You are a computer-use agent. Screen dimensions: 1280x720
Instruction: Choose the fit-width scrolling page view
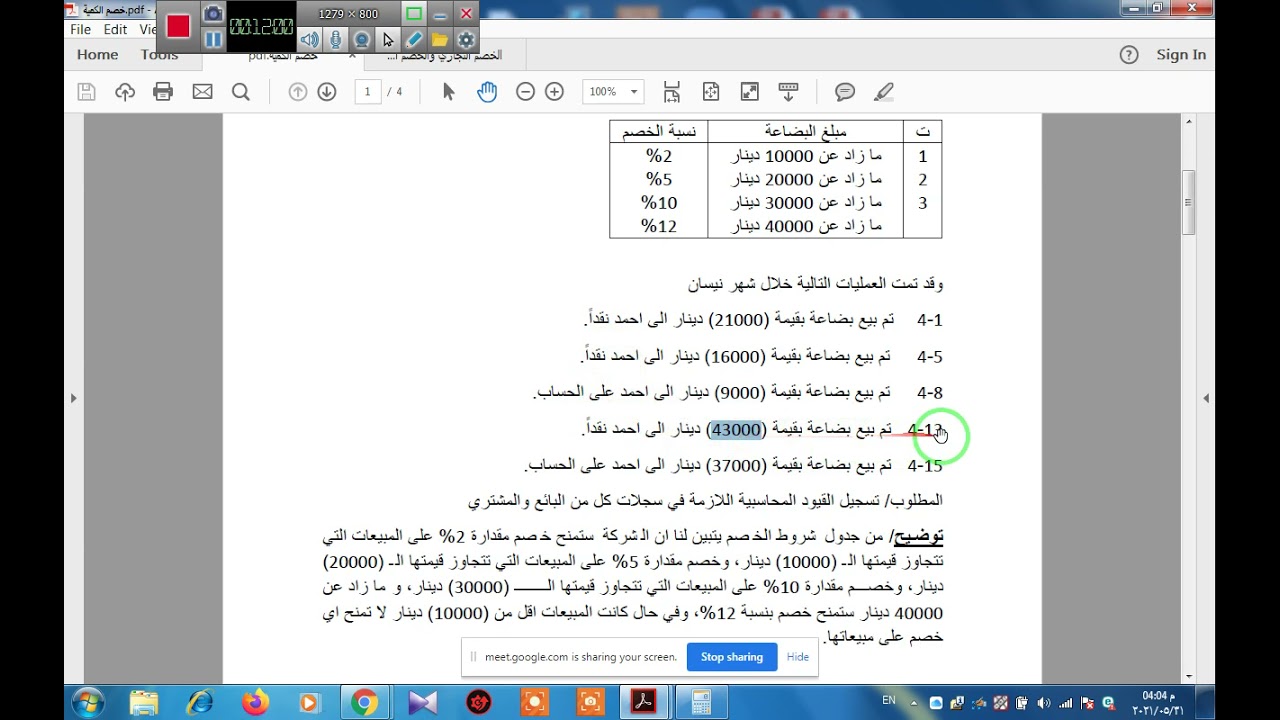click(672, 92)
